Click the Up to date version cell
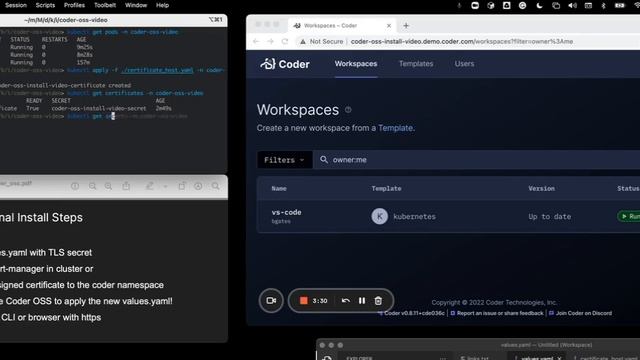The image size is (640, 360). click(549, 217)
